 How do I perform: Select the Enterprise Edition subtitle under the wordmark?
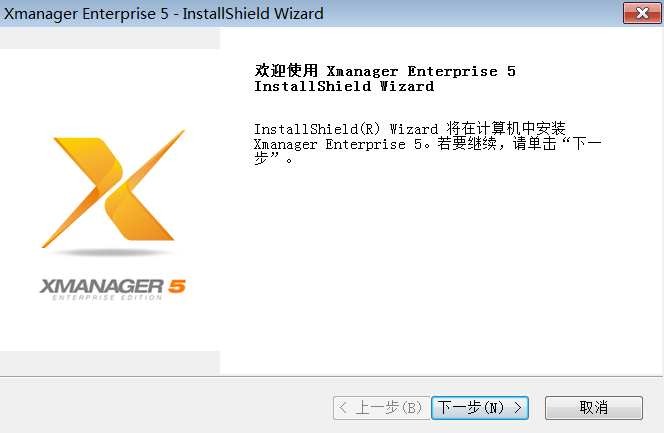point(107,298)
